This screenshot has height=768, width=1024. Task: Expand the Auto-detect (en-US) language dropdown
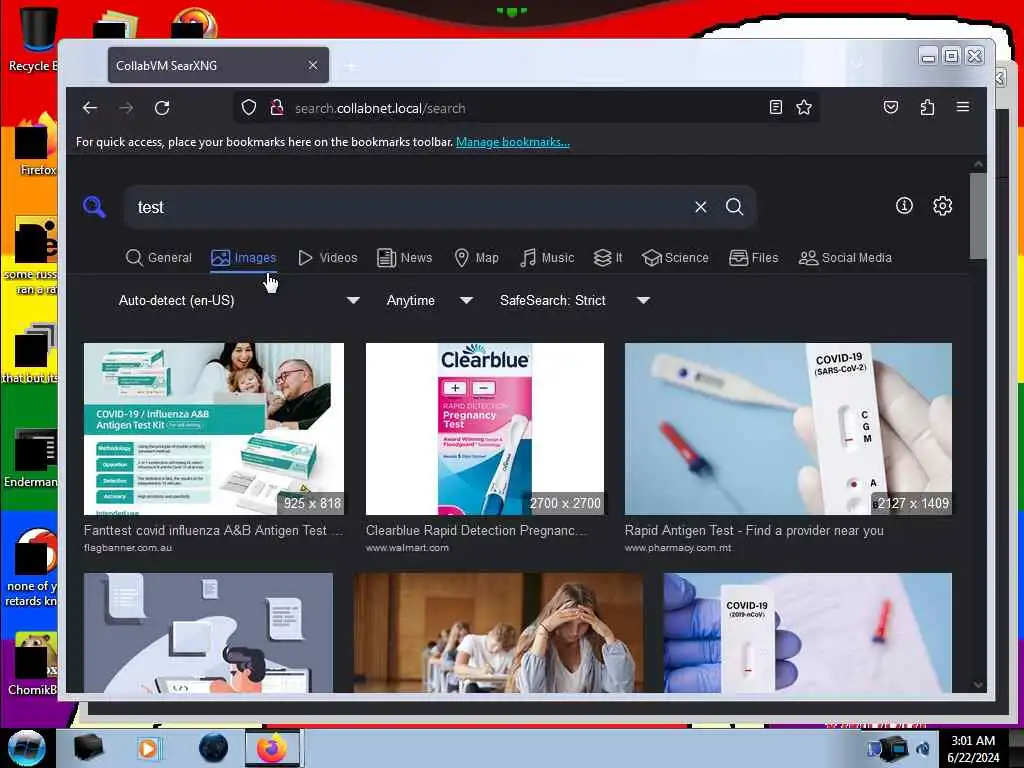pos(239,300)
